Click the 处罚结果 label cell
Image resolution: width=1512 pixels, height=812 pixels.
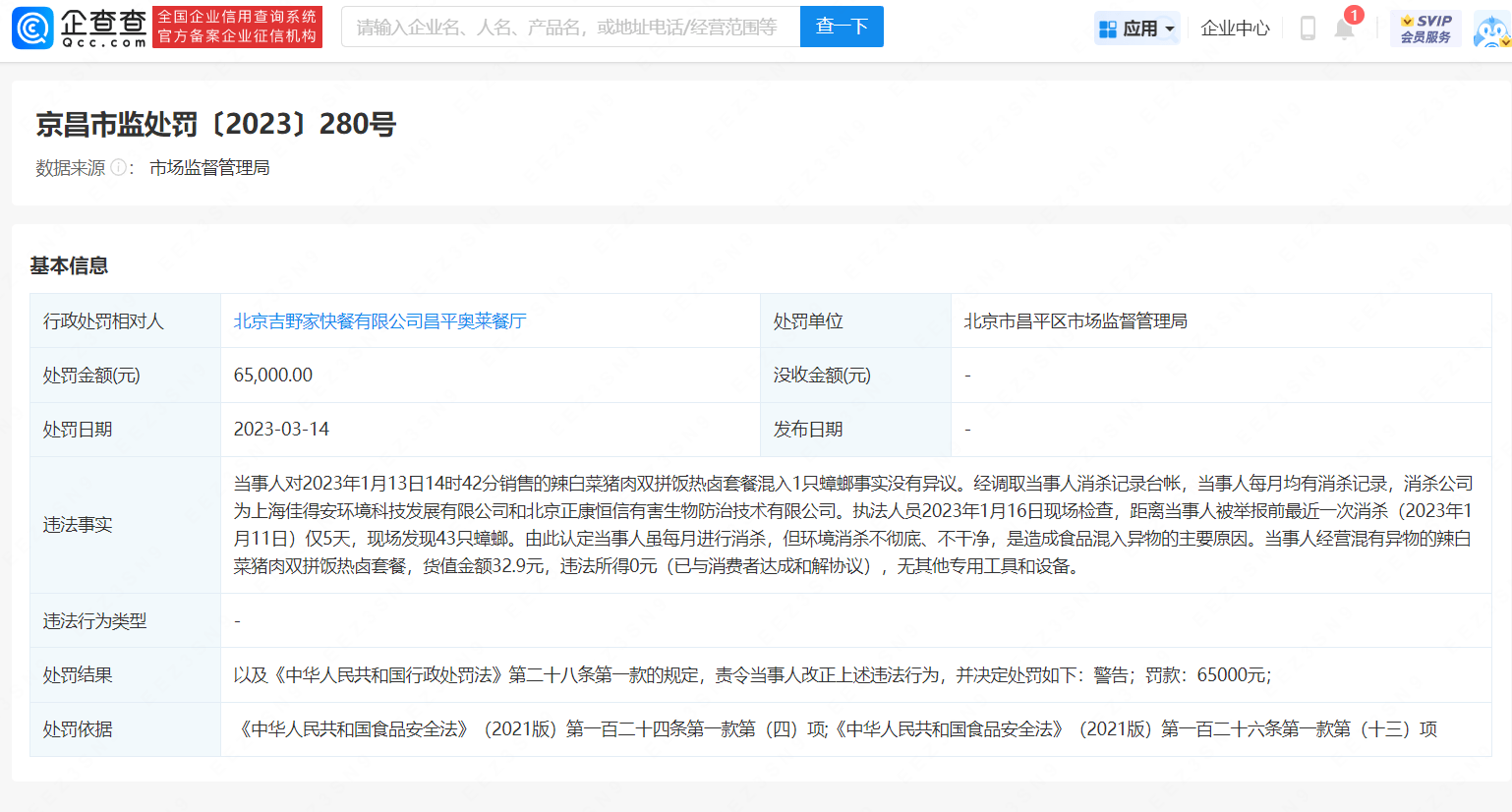click(126, 675)
